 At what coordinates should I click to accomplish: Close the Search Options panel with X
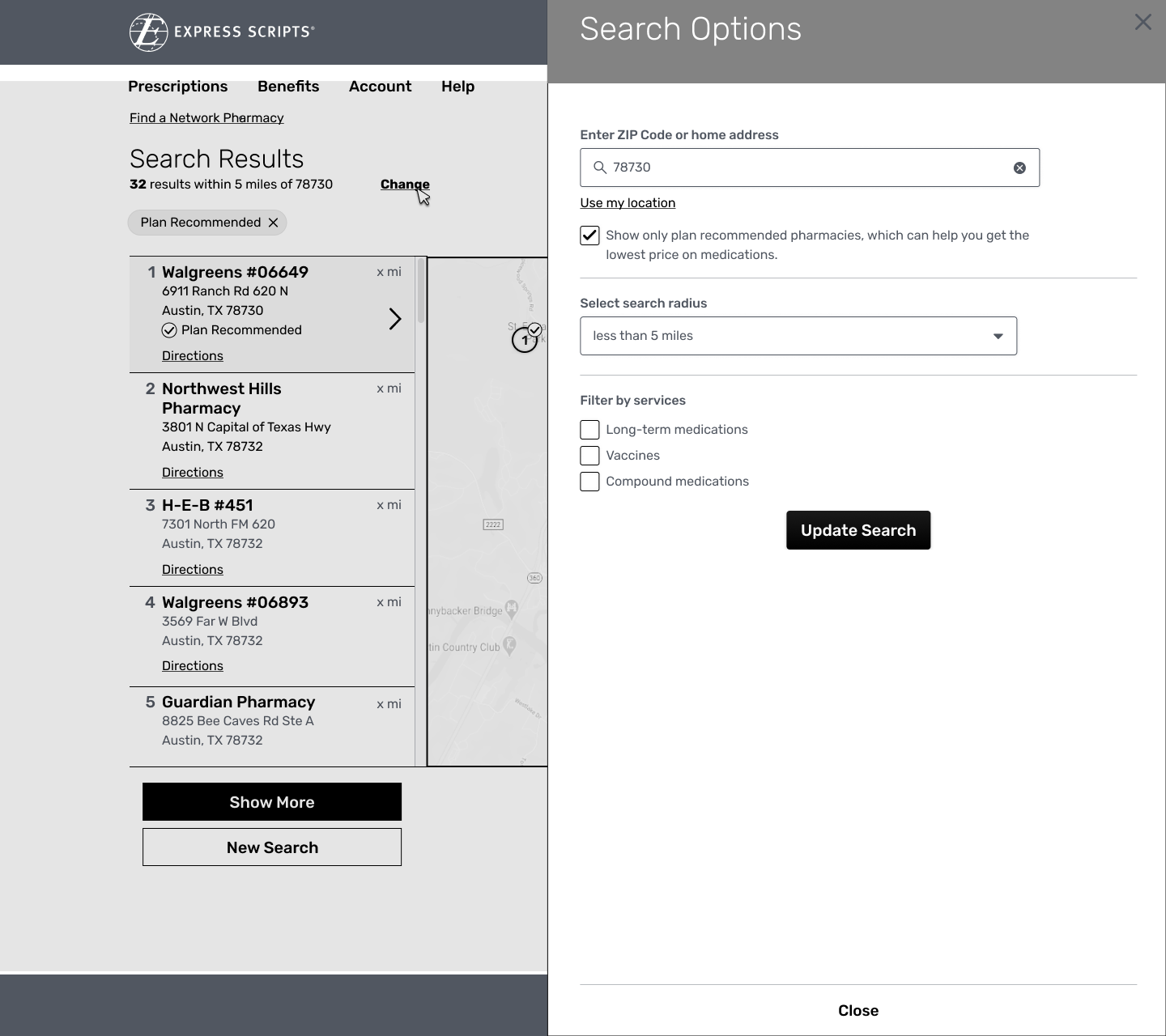click(1143, 22)
